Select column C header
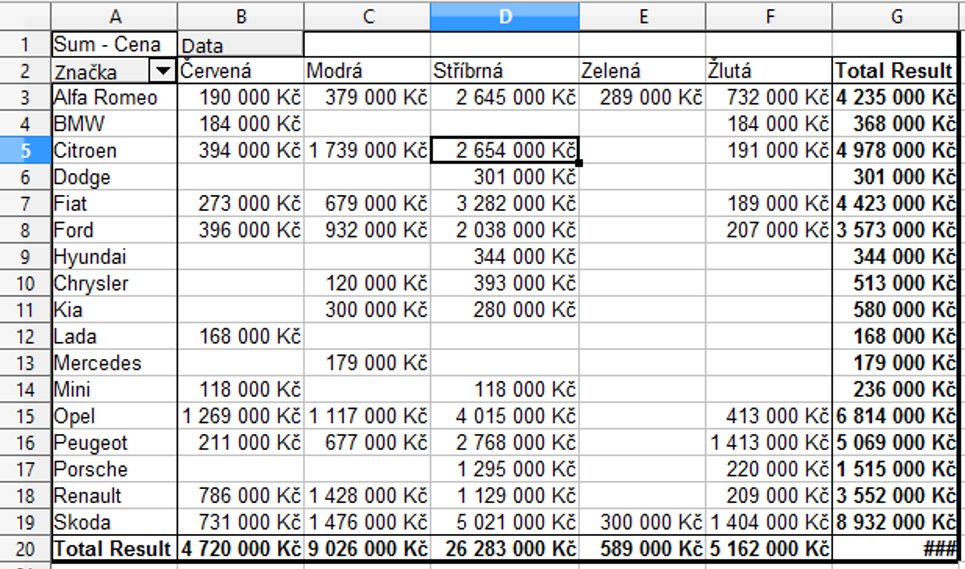965x569 pixels. click(367, 17)
